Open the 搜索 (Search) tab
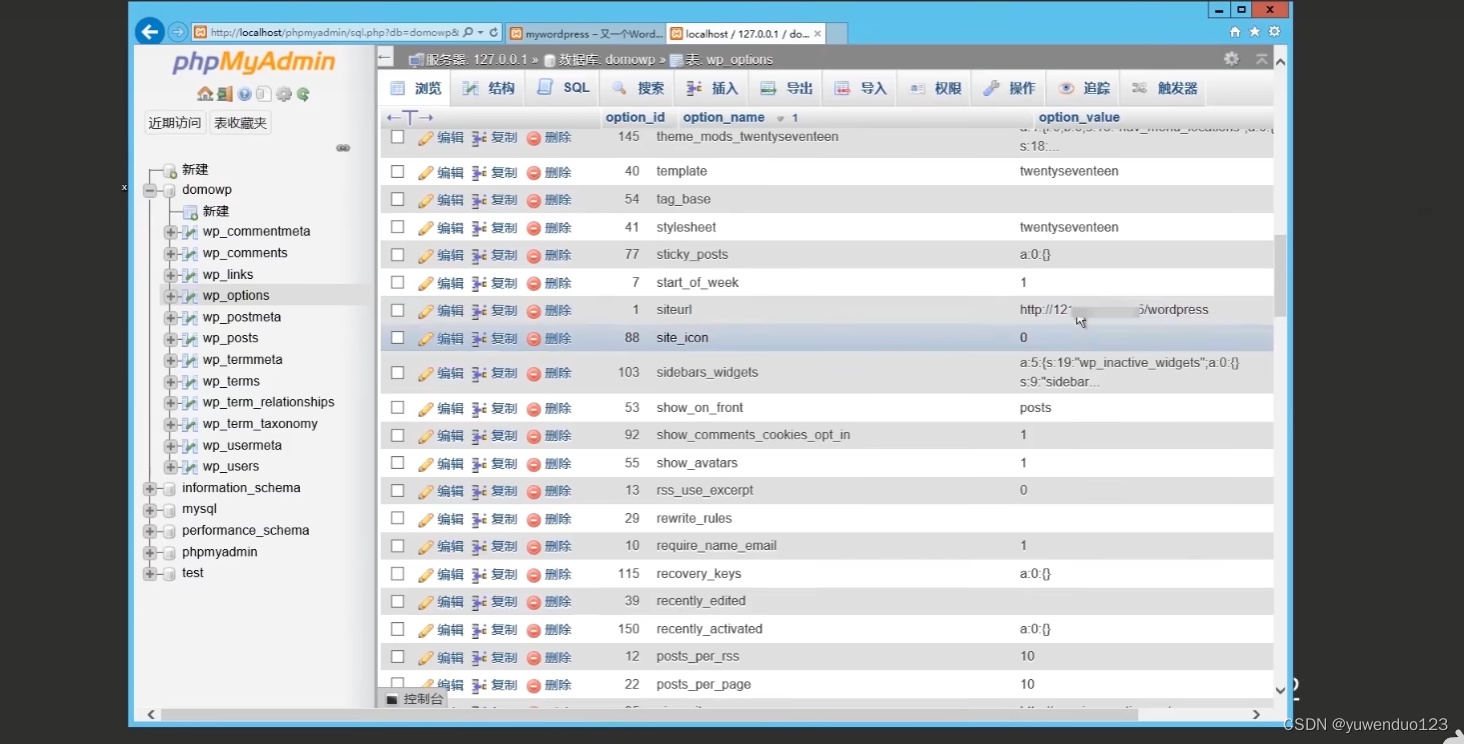 click(x=638, y=88)
